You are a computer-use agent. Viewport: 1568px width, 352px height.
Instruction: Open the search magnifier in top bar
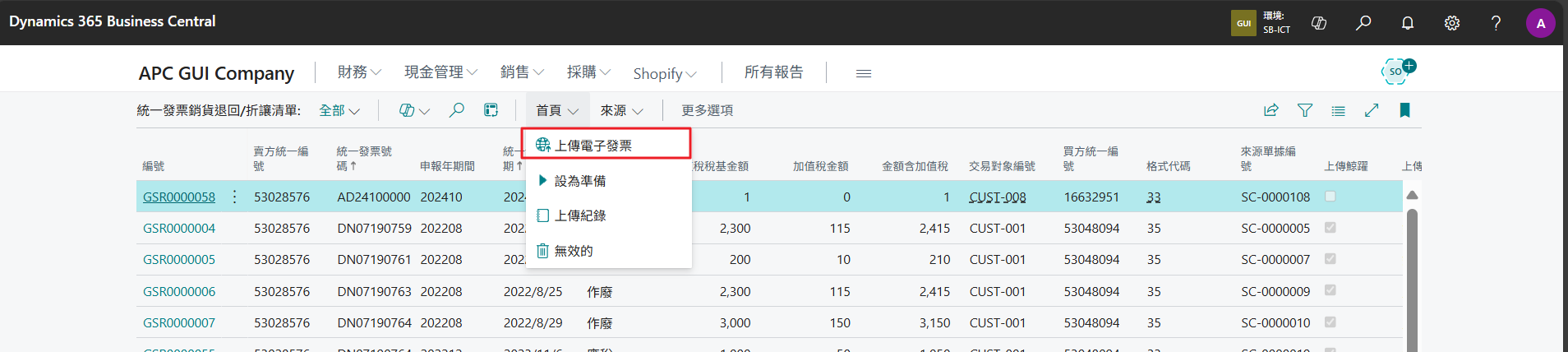tap(1363, 23)
